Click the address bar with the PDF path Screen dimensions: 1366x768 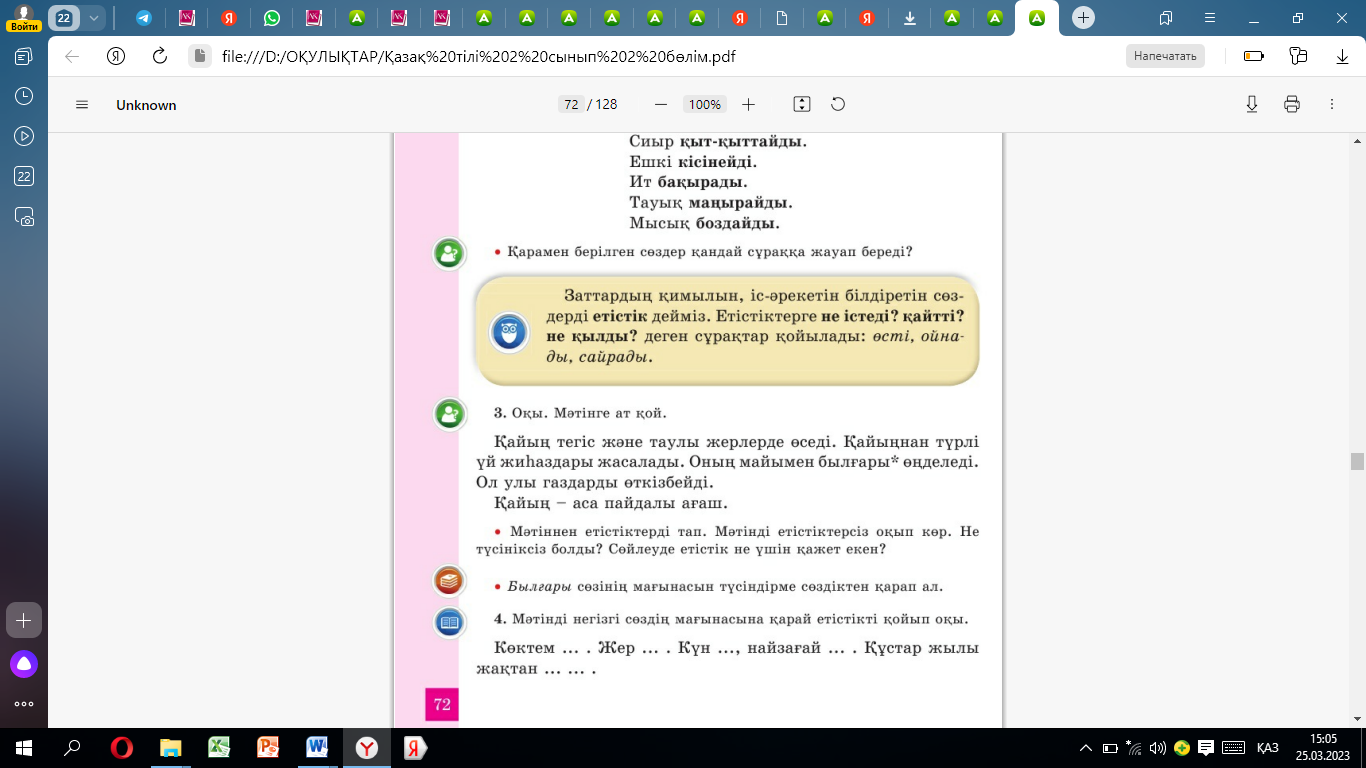(x=478, y=56)
